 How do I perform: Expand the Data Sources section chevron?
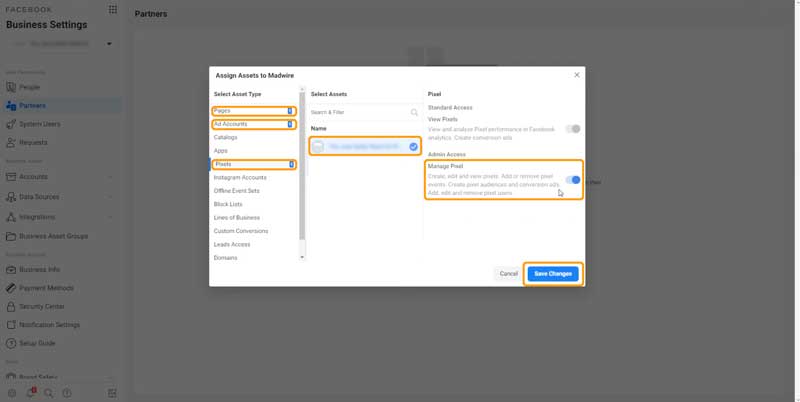111,197
